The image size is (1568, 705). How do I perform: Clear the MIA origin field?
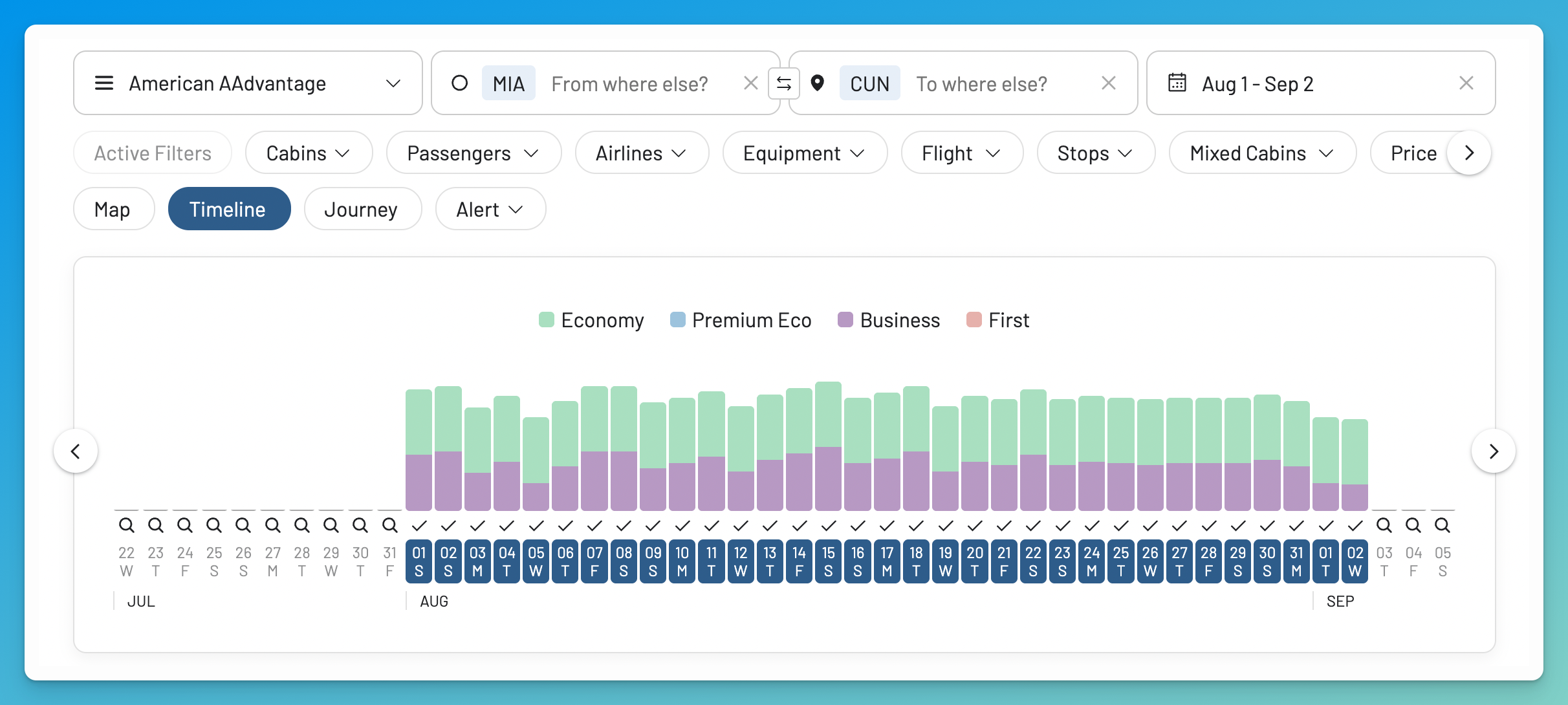(x=750, y=83)
